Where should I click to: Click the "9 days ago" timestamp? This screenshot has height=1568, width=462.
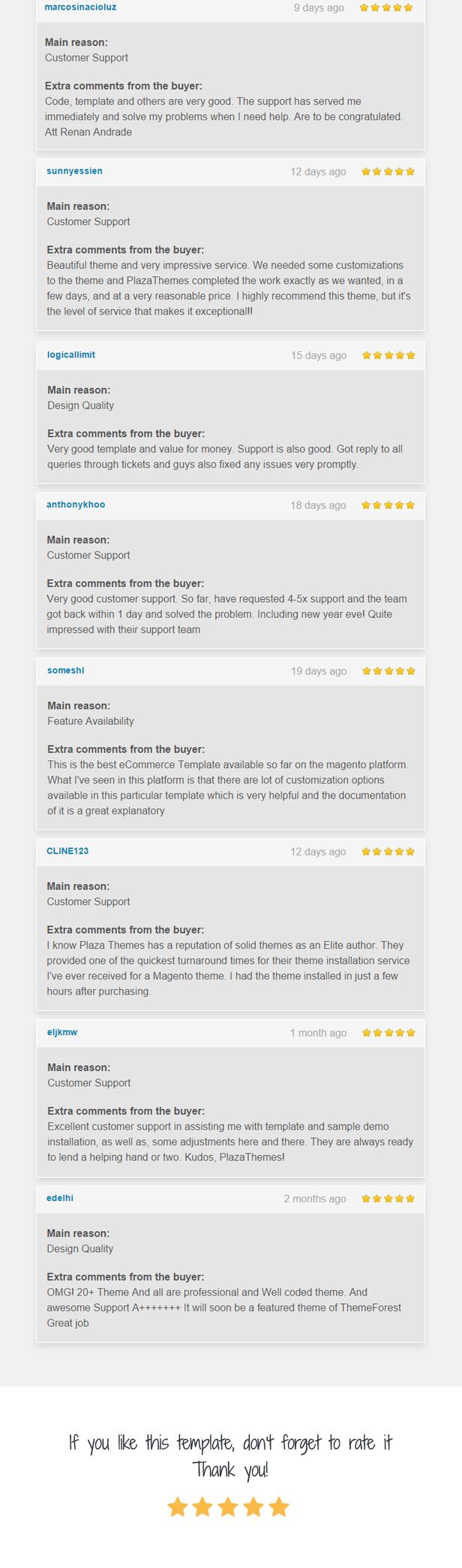coord(319,8)
